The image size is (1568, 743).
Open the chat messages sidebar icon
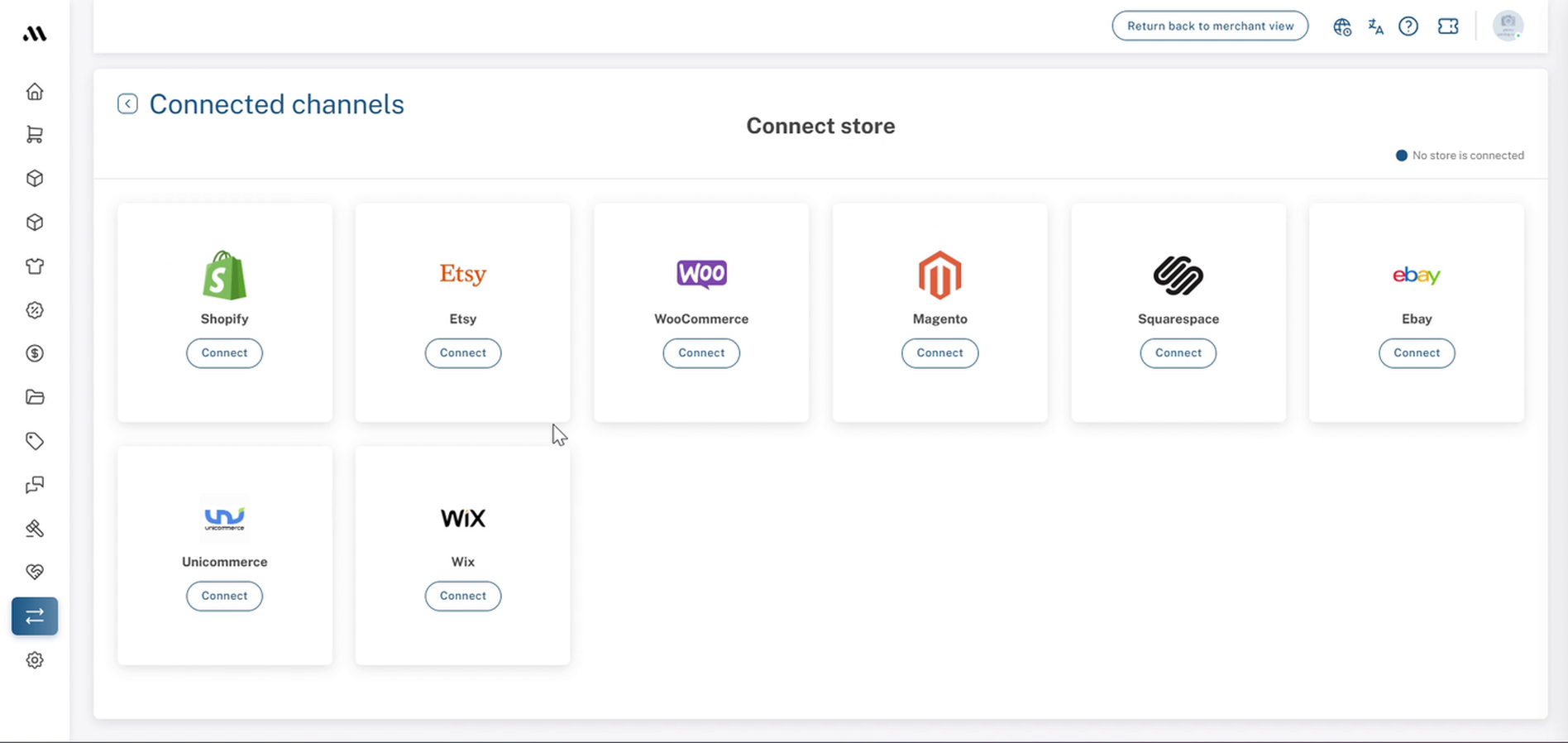(x=35, y=485)
